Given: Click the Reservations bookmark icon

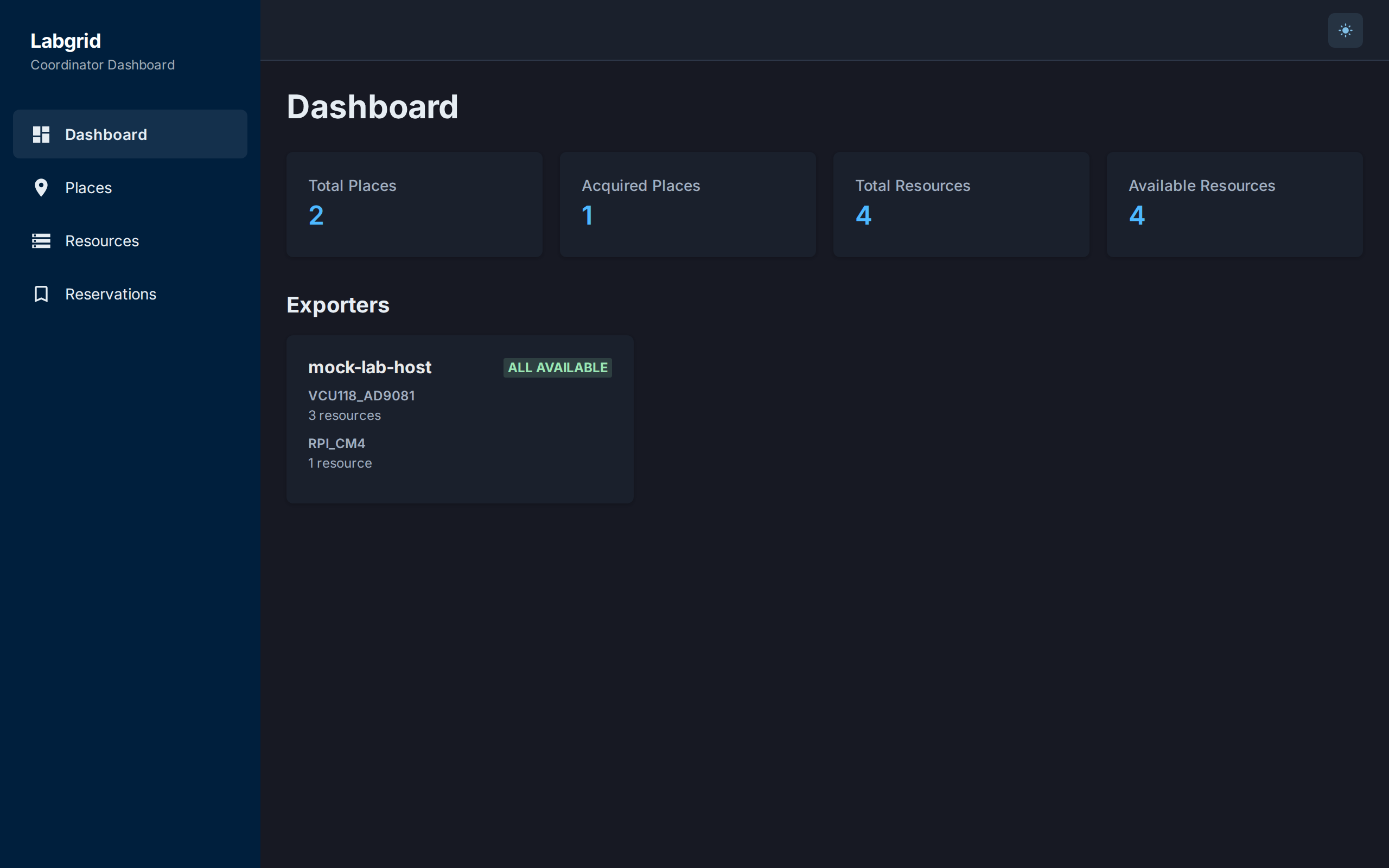Looking at the screenshot, I should 41,294.
